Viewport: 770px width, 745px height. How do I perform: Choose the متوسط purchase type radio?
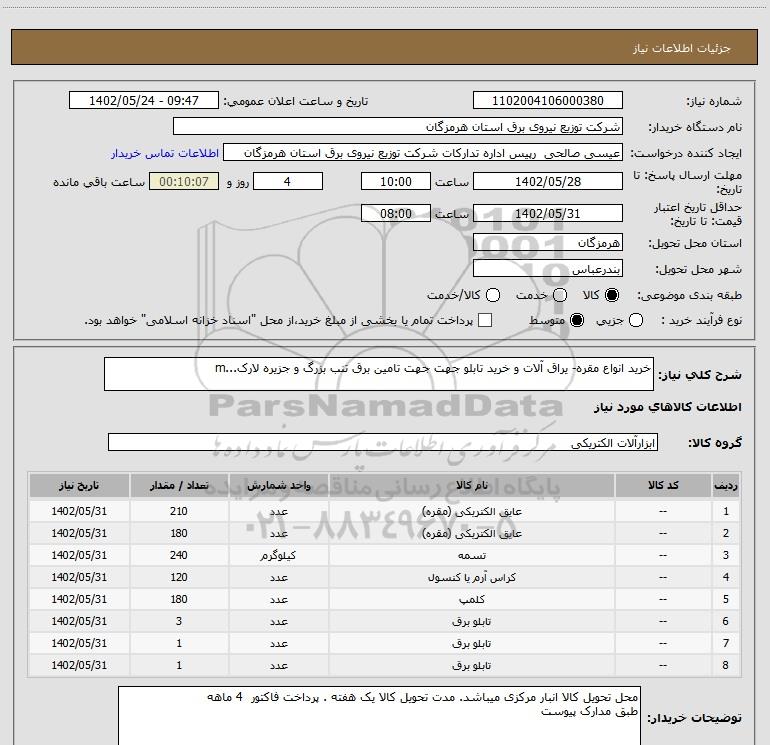[577, 320]
